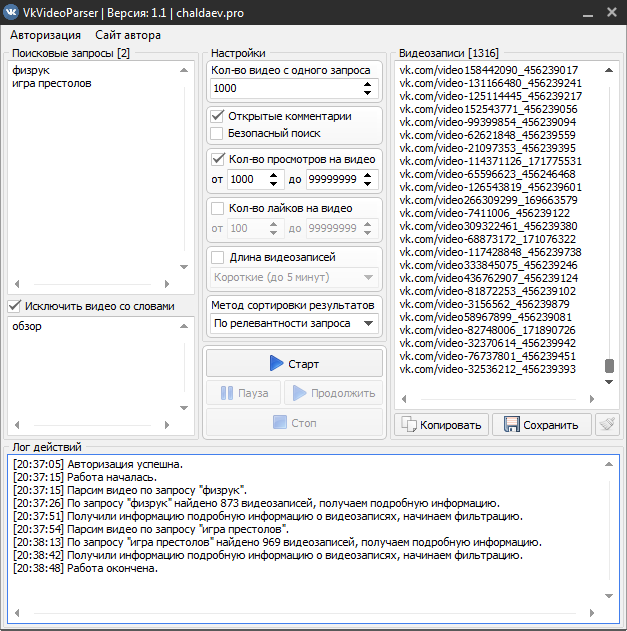Select search query 'игра престолов'
The image size is (627, 631).
pyautogui.click(x=52, y=83)
